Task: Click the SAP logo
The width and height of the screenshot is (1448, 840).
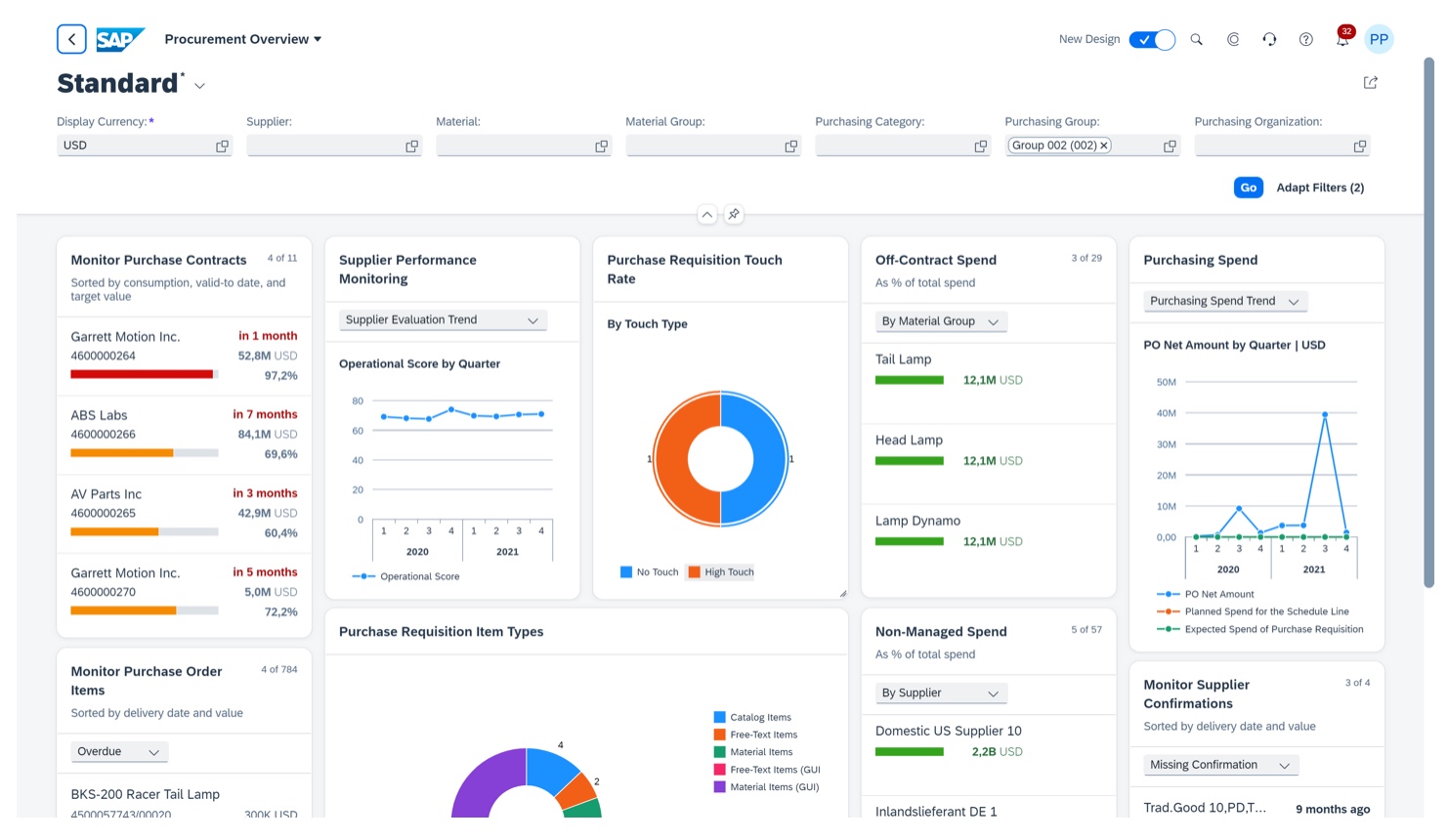Action: coord(120,39)
